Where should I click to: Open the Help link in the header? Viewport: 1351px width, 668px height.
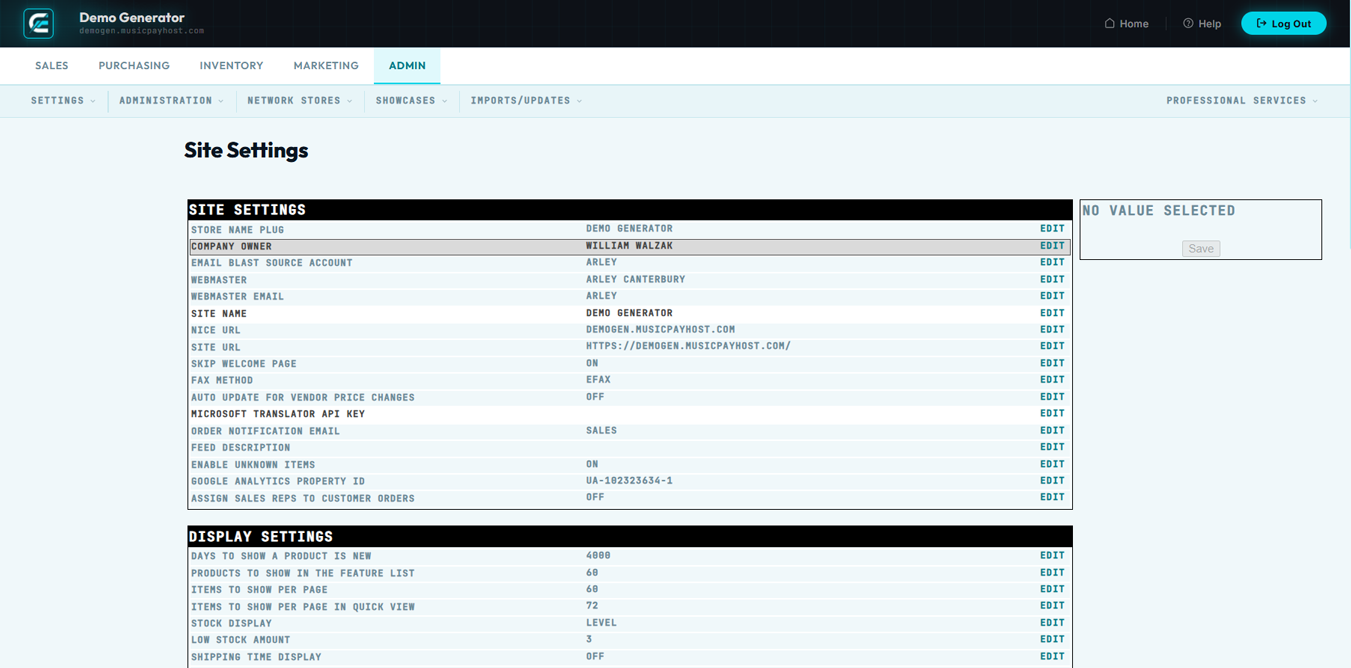(1202, 24)
